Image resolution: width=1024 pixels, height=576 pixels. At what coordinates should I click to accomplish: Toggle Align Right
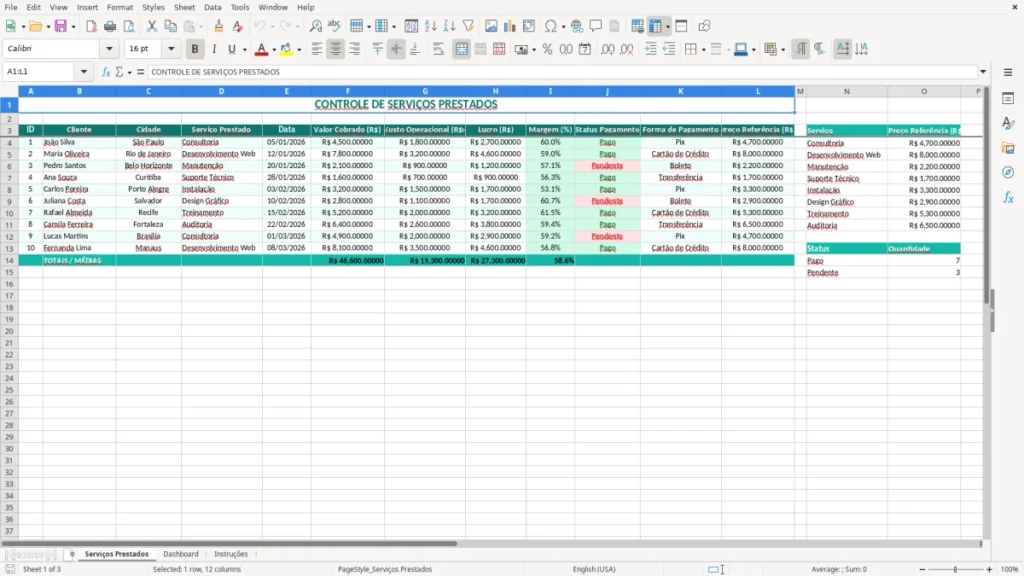[x=355, y=49]
